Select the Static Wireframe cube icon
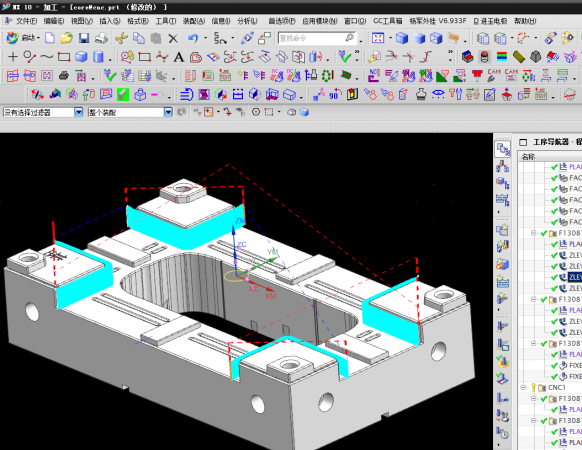 436,38
